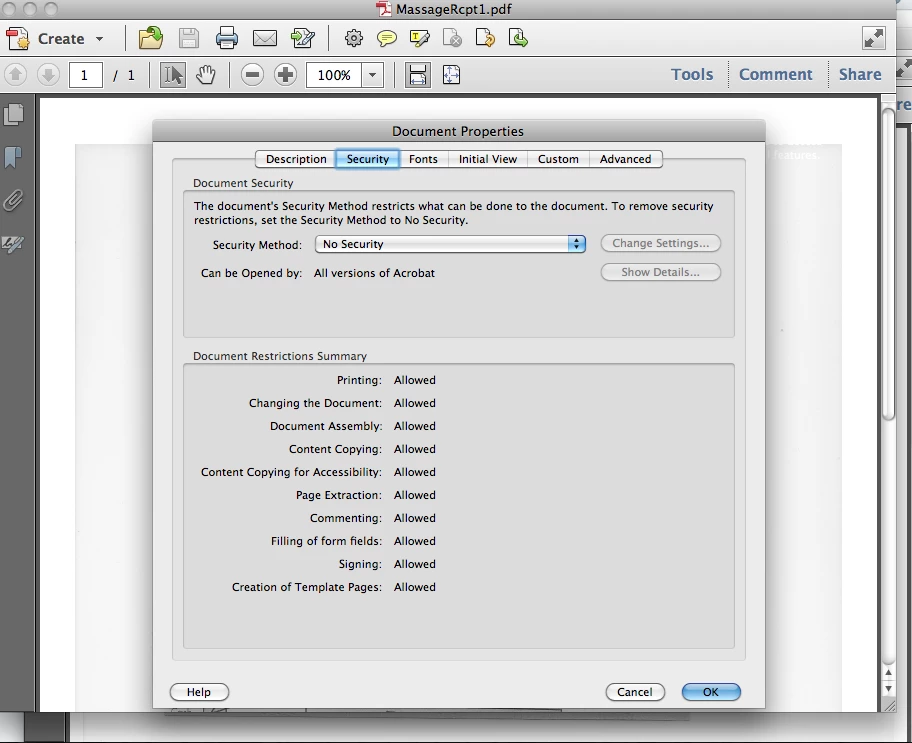
Task: Go to next page down arrow
Action: tap(48, 74)
